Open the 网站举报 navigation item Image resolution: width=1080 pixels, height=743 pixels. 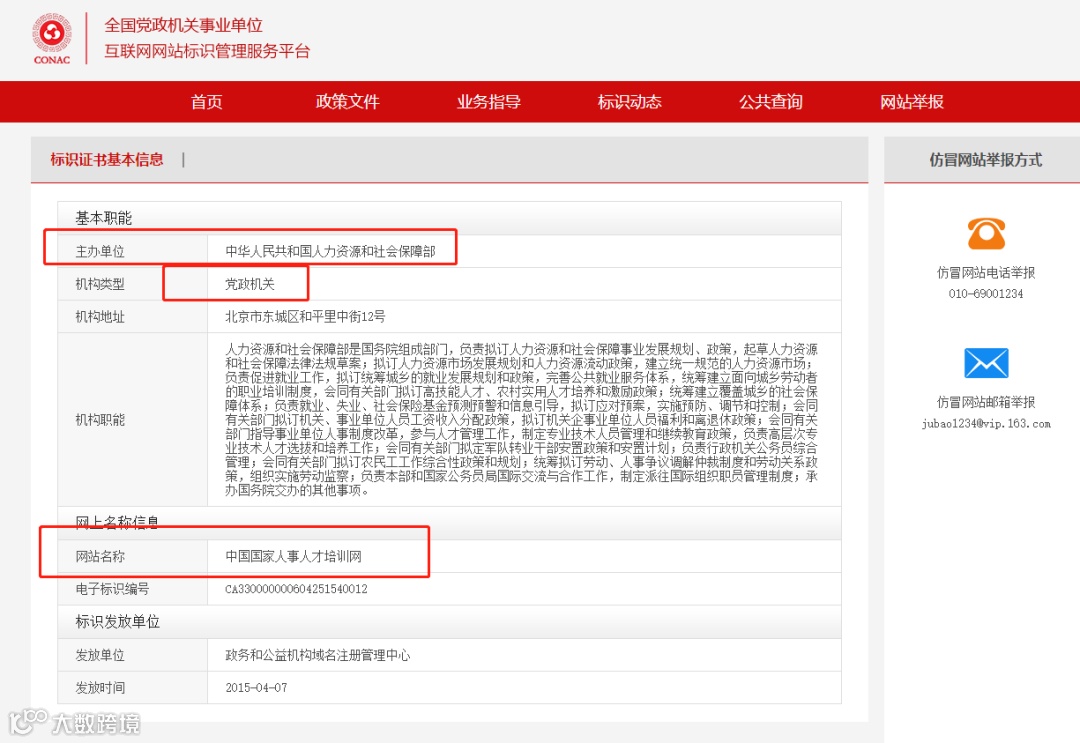[911, 102]
